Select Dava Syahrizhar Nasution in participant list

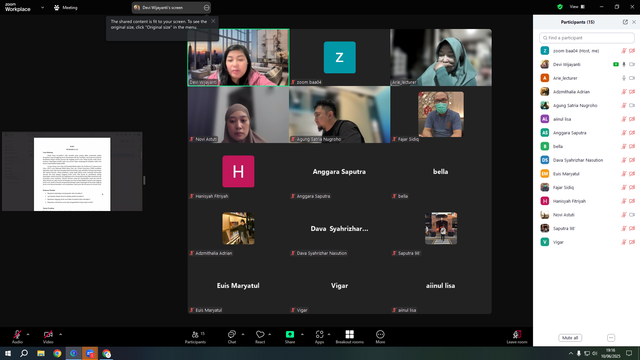587,160
